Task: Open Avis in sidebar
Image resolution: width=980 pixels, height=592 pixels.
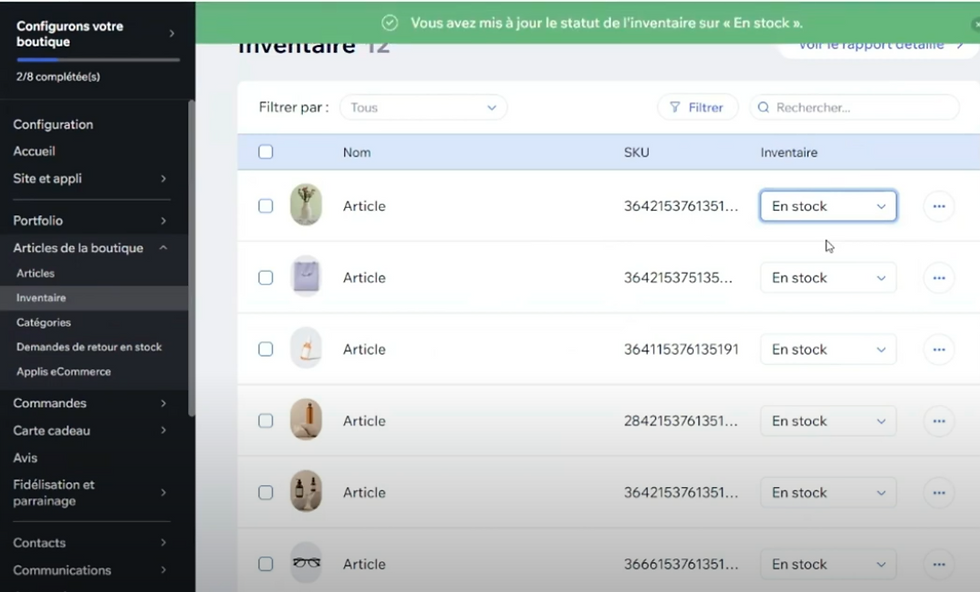Action: click(25, 458)
